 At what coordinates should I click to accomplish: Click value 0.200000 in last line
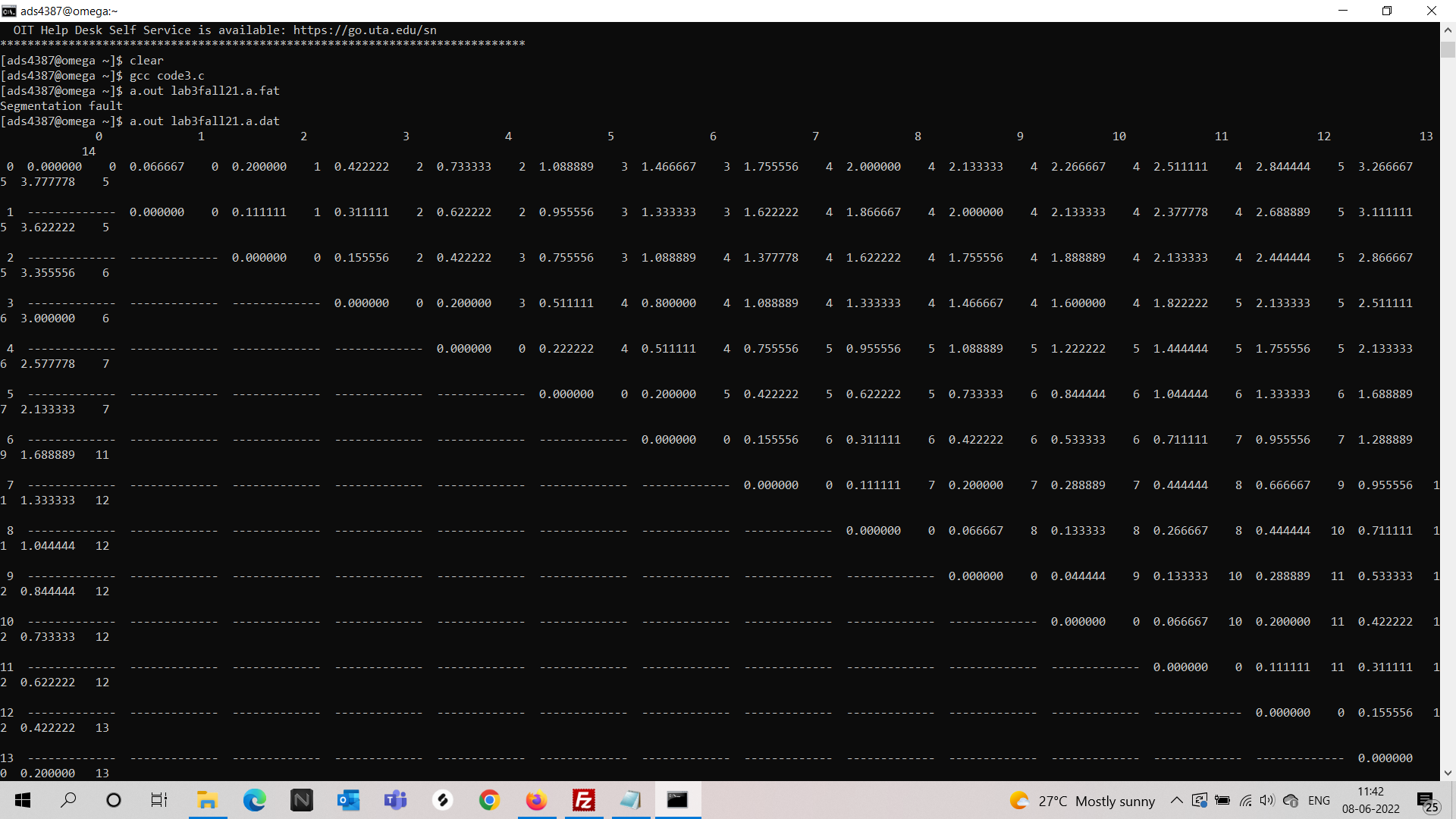(48, 773)
